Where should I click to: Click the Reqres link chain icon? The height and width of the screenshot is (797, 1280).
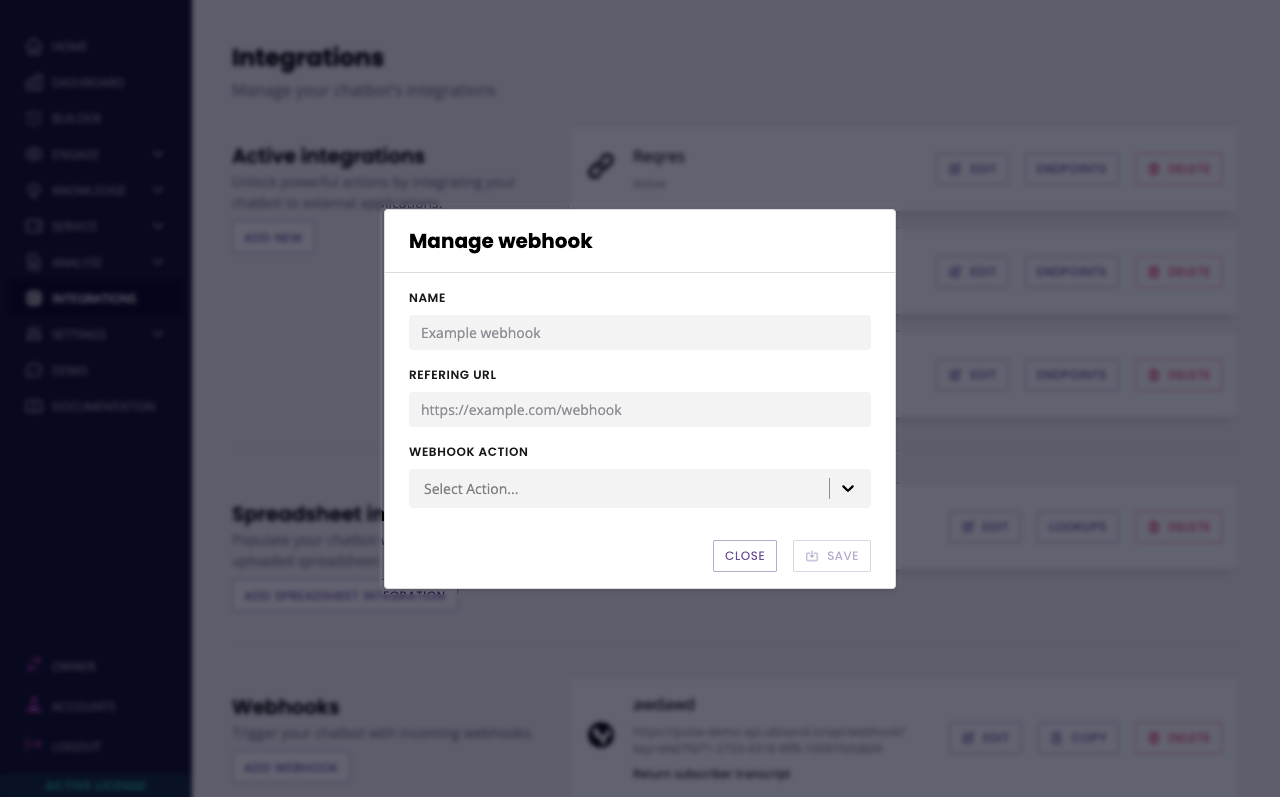600,167
